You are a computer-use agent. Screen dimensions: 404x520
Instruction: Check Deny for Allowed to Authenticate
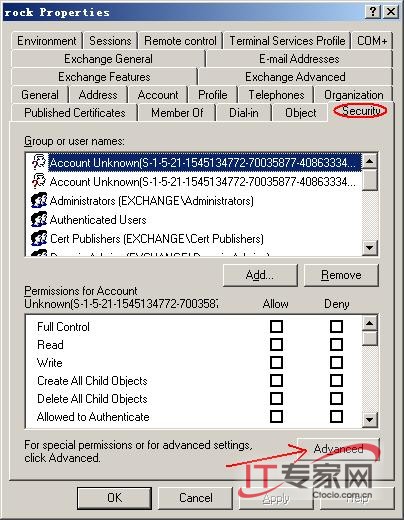336,416
